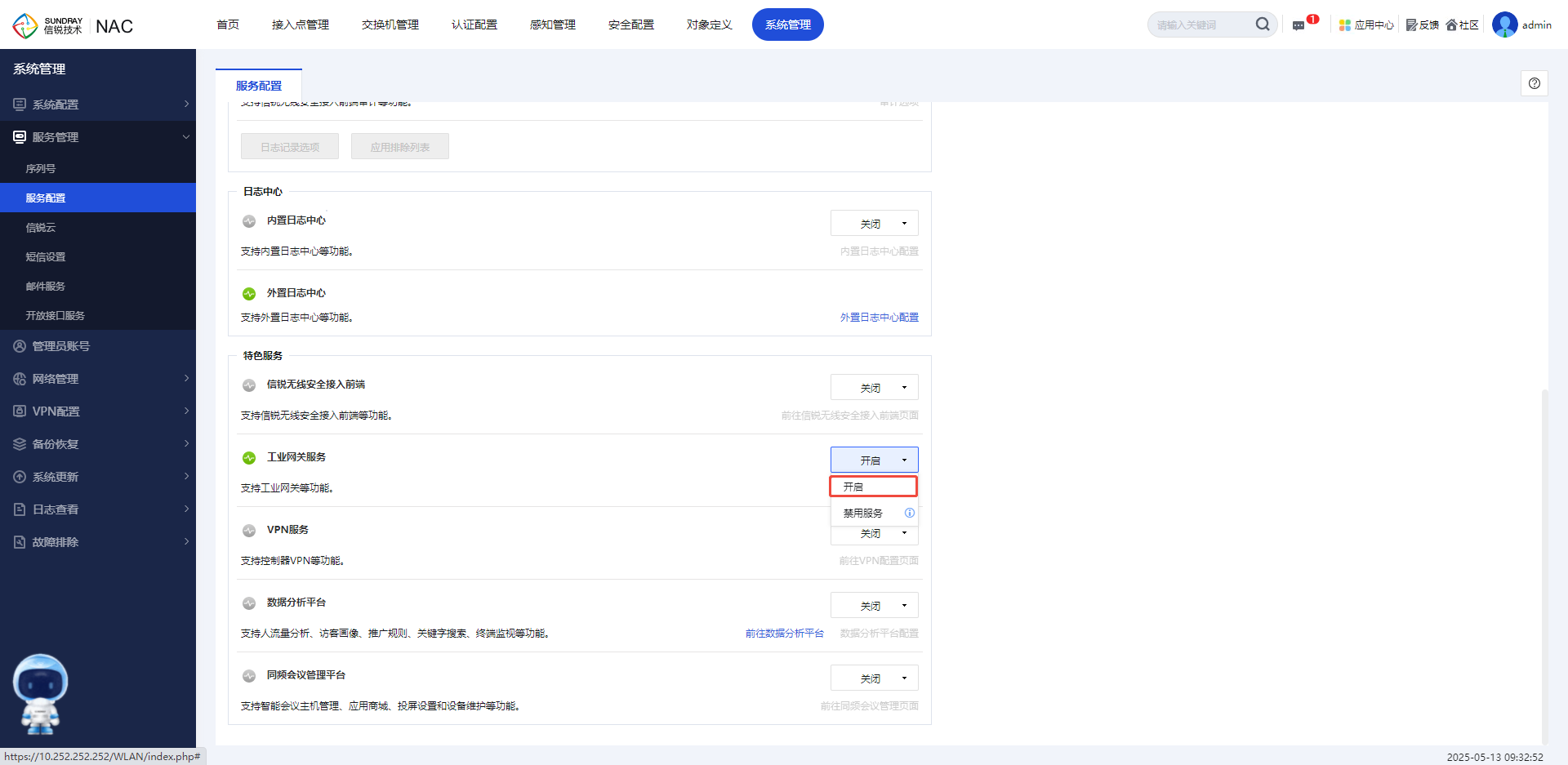Click the 日志查看 sidebar icon

20,509
